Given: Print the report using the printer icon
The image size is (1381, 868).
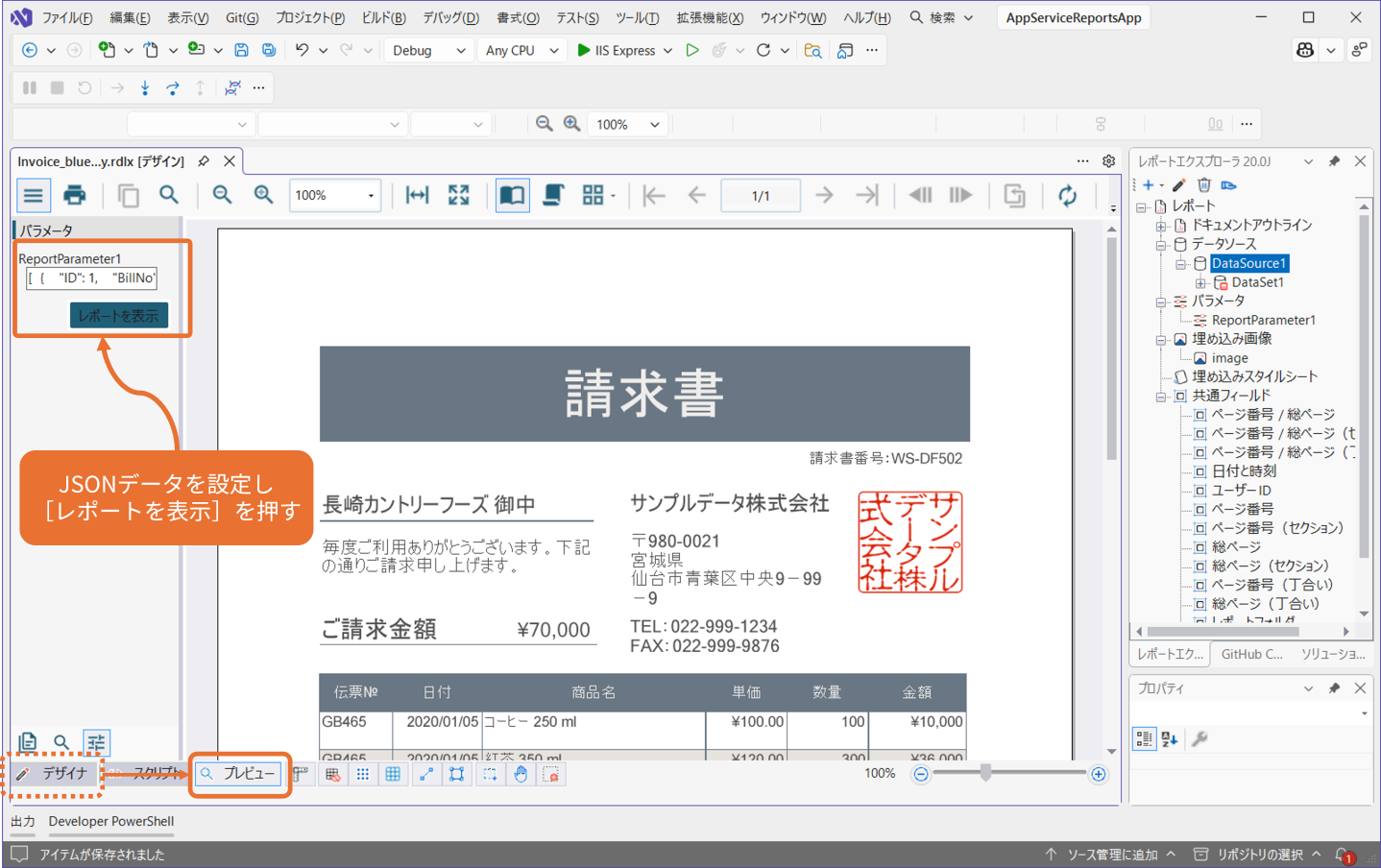Looking at the screenshot, I should tap(75, 196).
